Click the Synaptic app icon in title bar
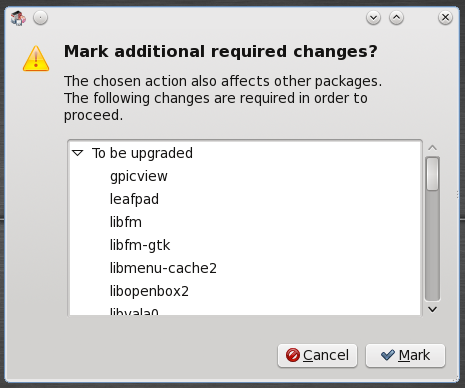465x388 pixels. click(x=18, y=18)
